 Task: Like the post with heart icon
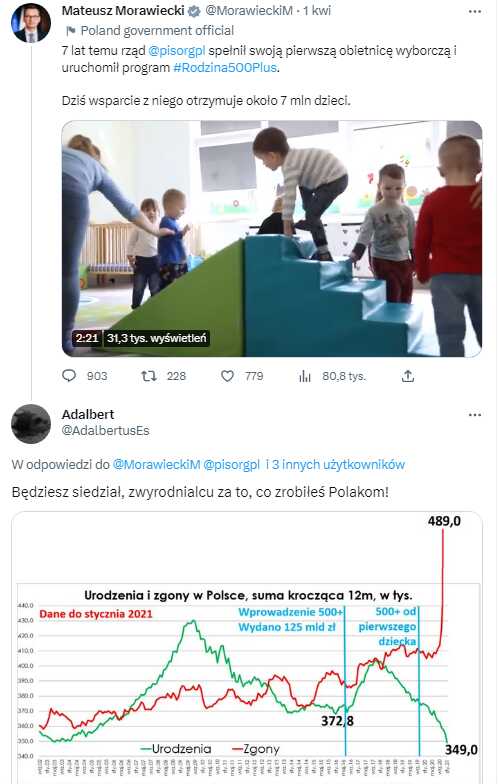pyautogui.click(x=228, y=376)
